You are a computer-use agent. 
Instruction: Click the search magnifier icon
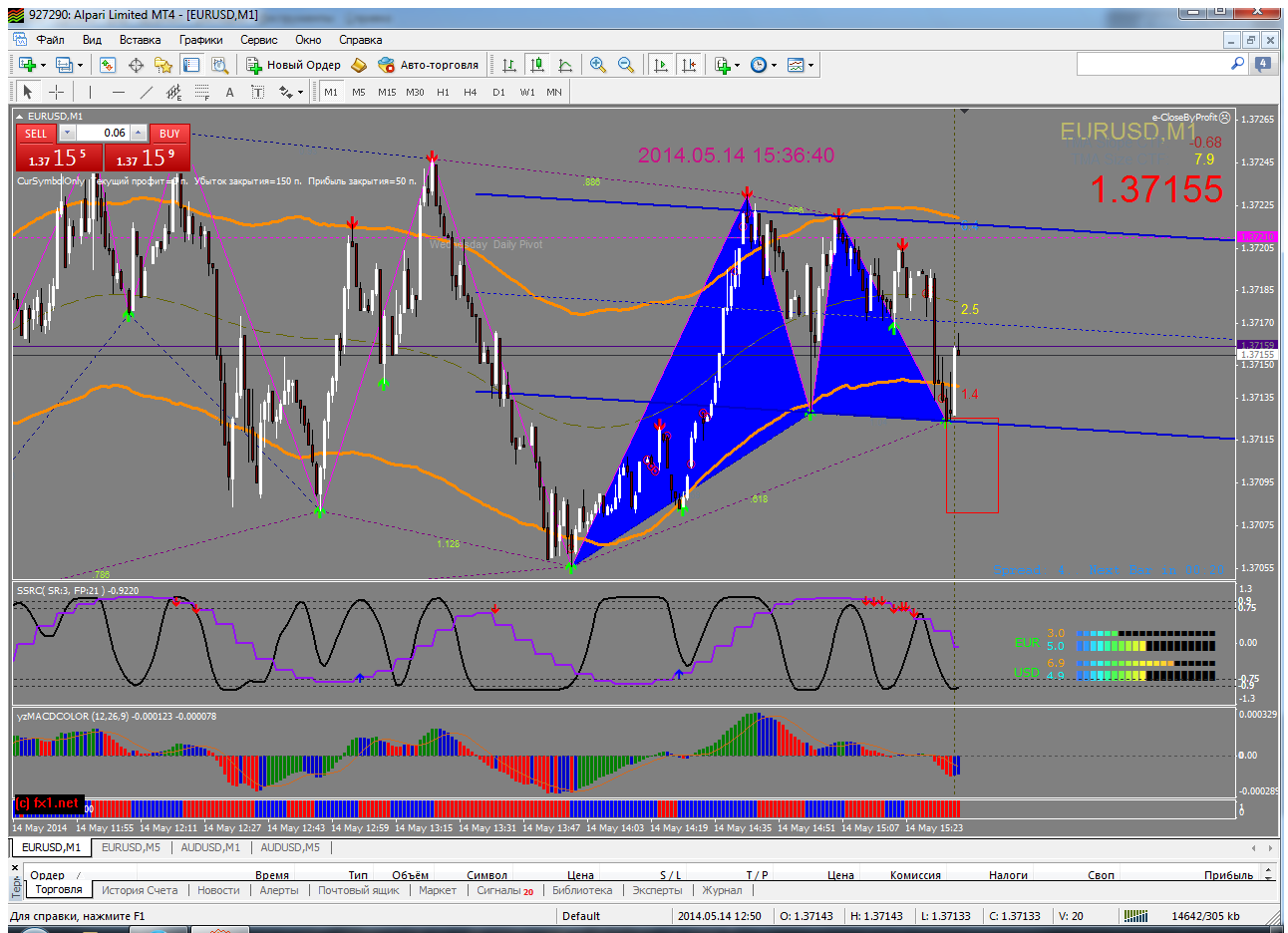[x=1237, y=64]
